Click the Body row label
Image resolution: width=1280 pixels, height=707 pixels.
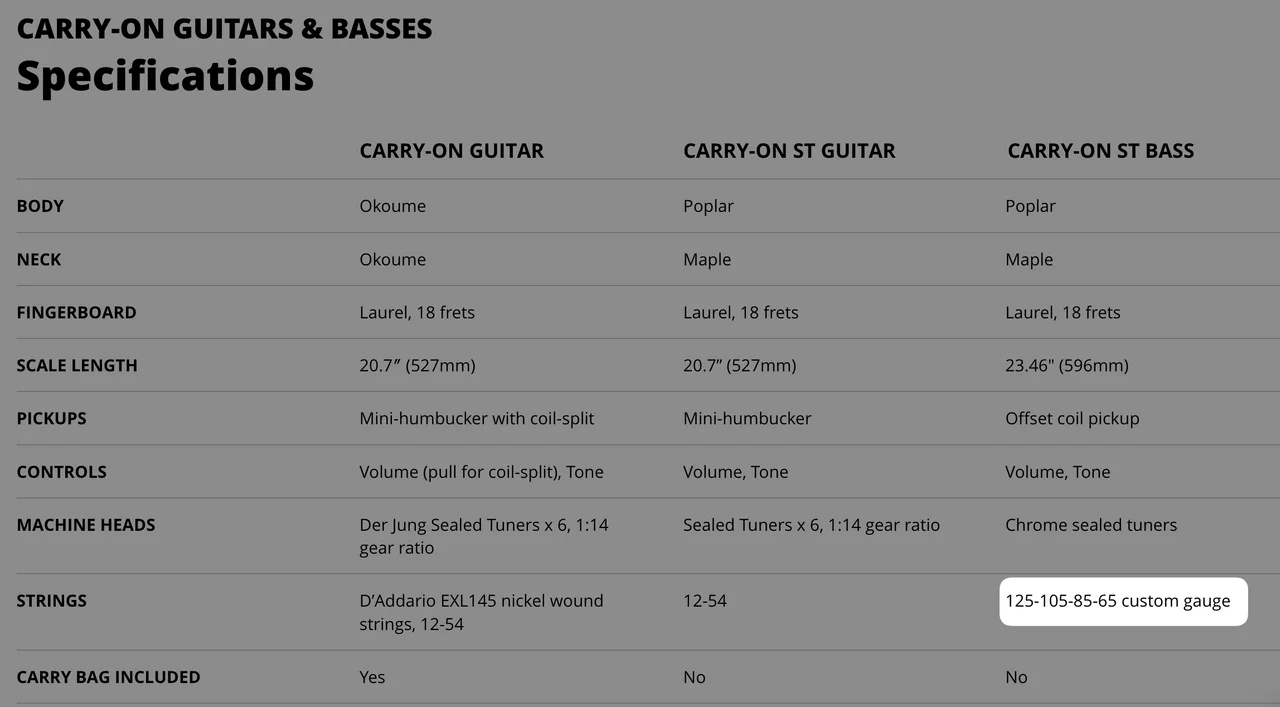pyautogui.click(x=40, y=206)
